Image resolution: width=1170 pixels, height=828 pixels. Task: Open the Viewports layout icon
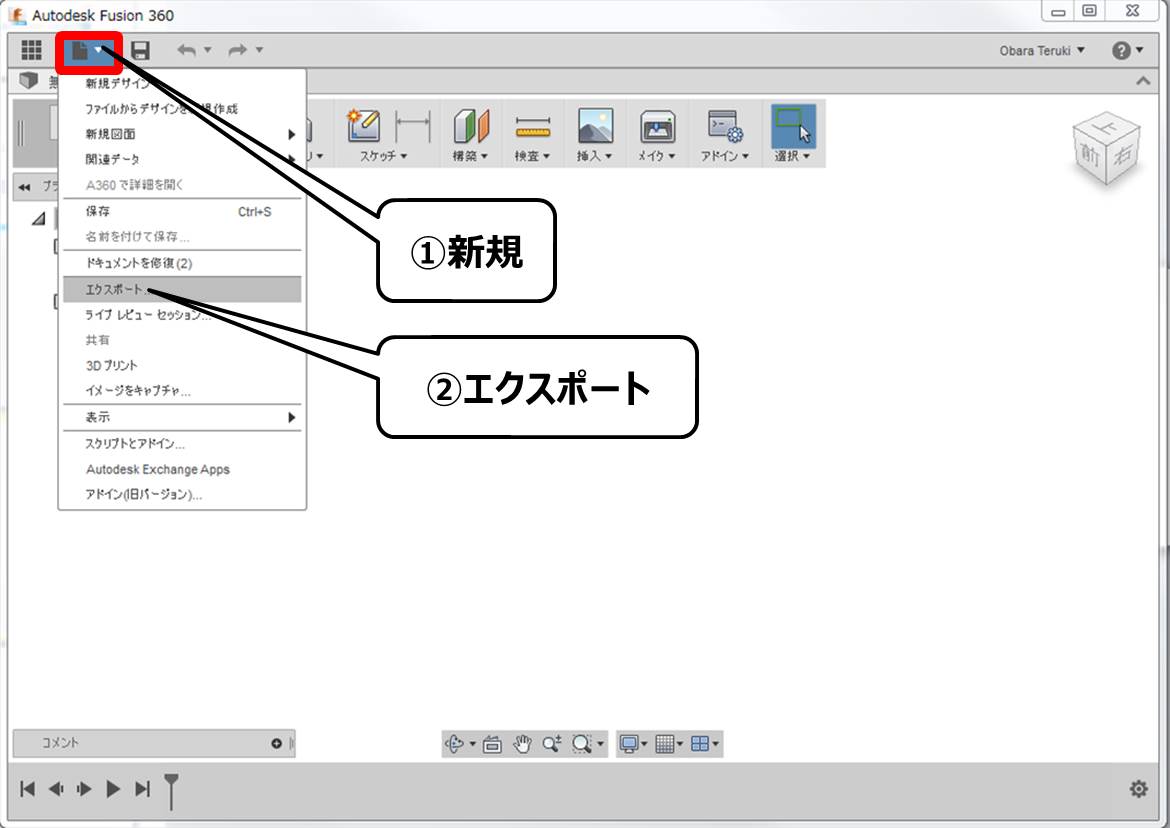click(700, 744)
